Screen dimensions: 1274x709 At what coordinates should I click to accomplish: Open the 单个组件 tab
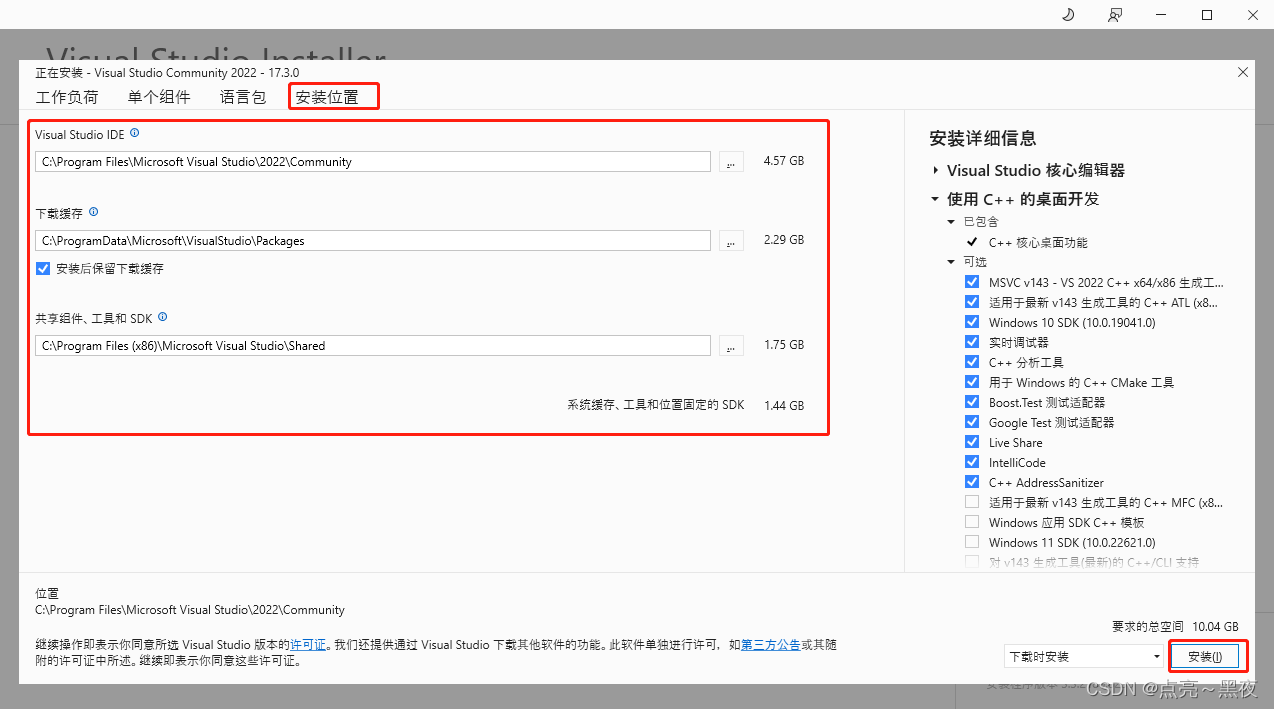(x=158, y=96)
